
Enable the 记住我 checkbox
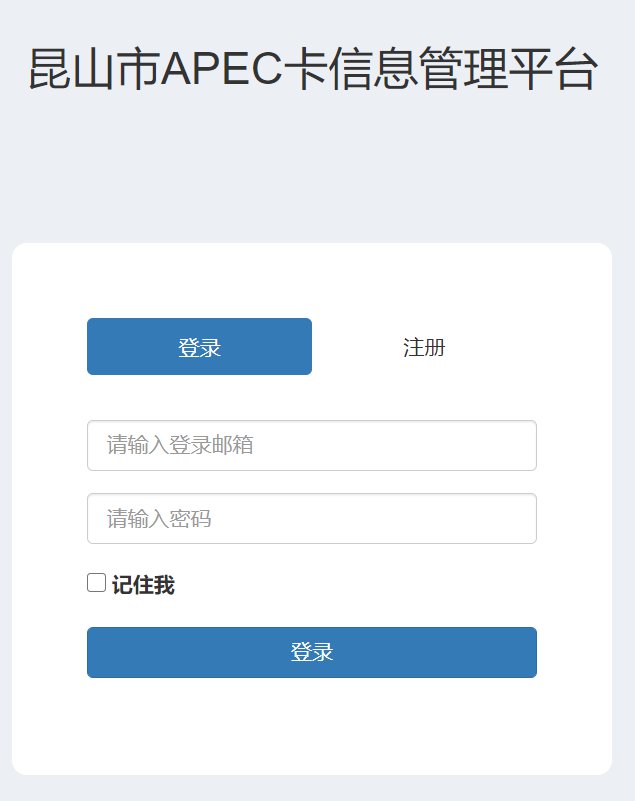(x=97, y=583)
